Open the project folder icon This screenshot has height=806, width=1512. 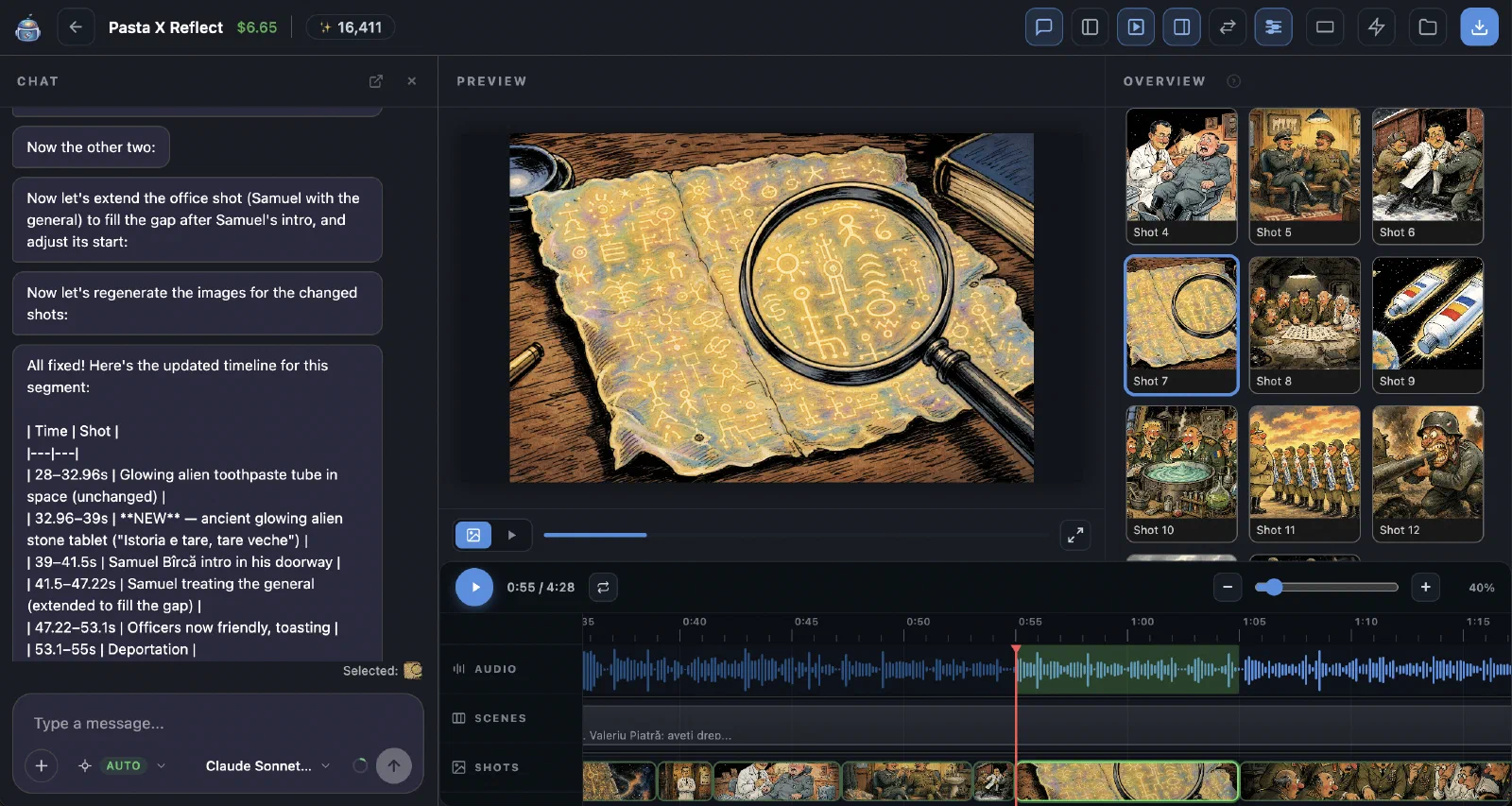(1428, 27)
